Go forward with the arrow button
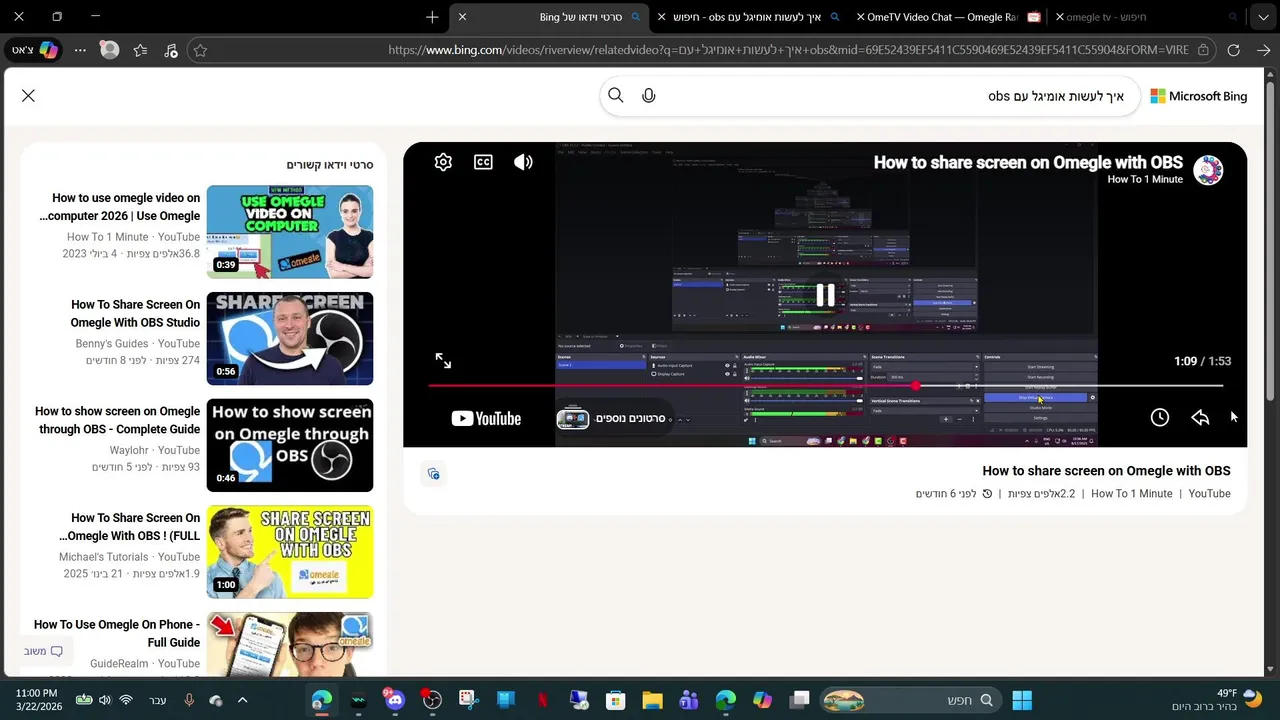 (x=1264, y=50)
